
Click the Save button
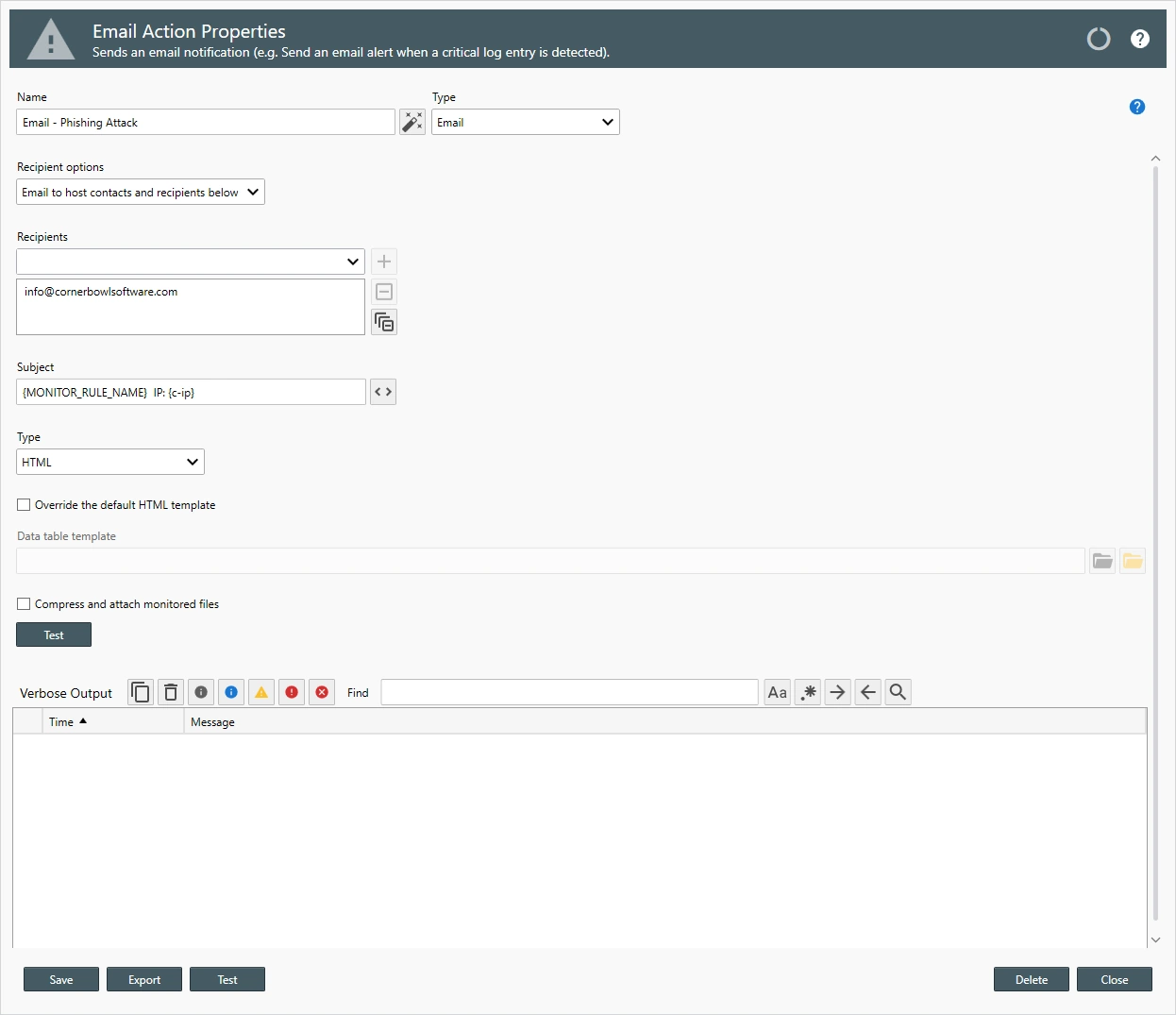click(x=61, y=979)
